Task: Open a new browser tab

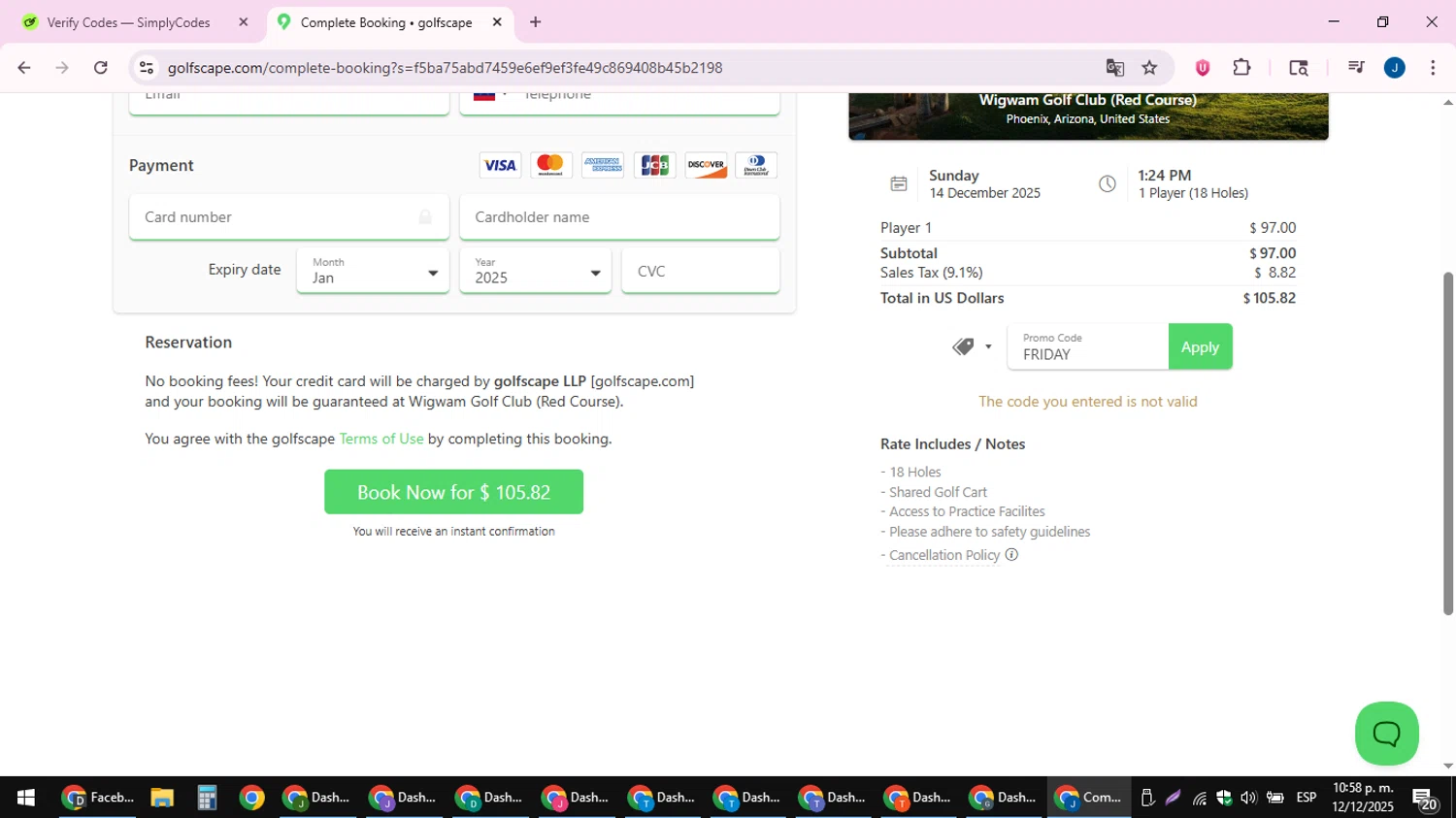Action: pos(535,22)
